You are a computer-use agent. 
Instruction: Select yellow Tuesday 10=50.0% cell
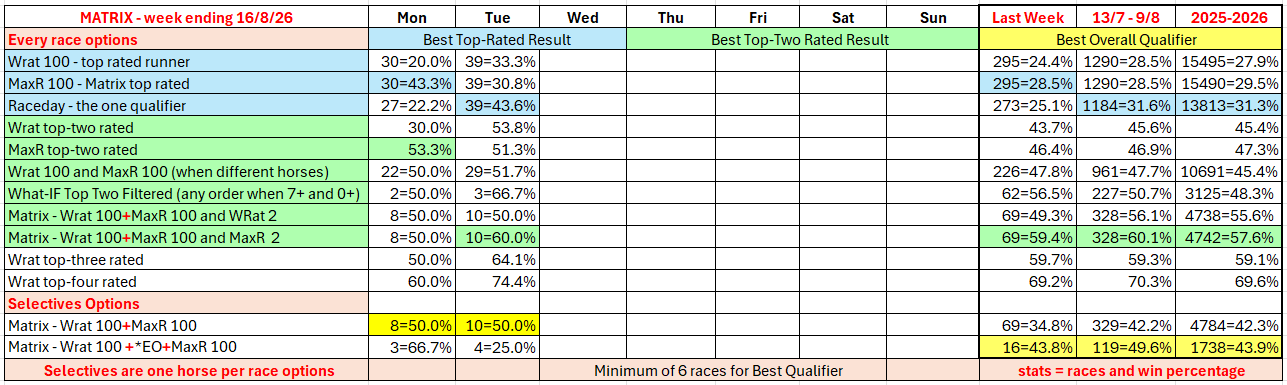pos(497,325)
